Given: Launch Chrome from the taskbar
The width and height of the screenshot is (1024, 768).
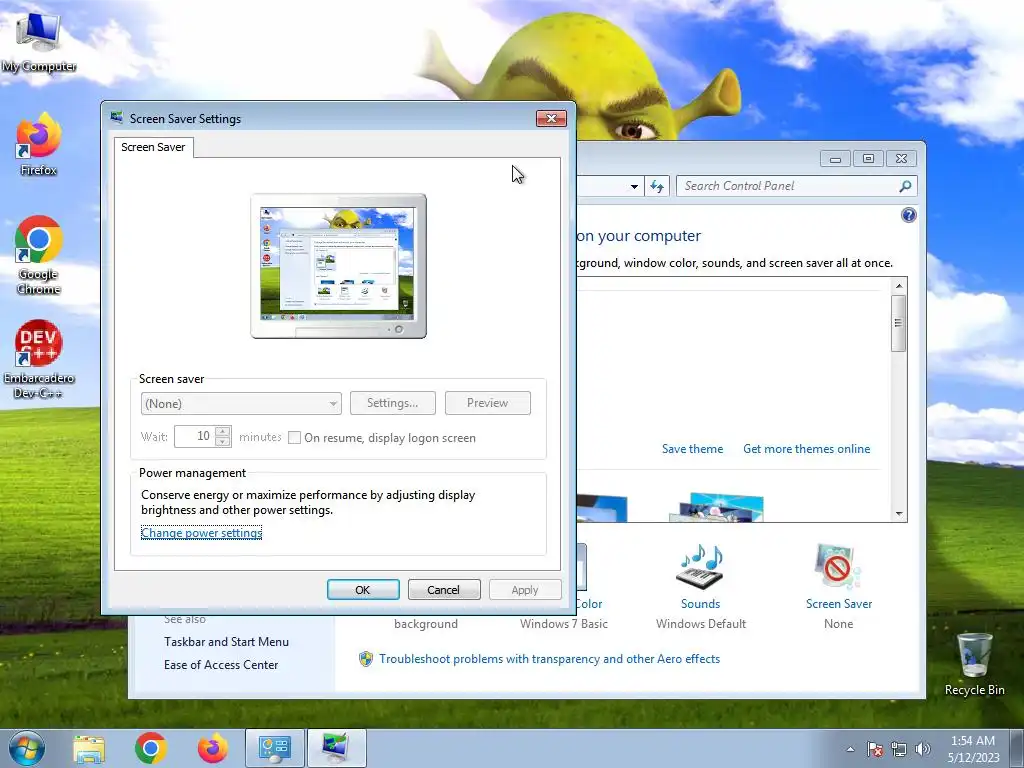Looking at the screenshot, I should [151, 748].
